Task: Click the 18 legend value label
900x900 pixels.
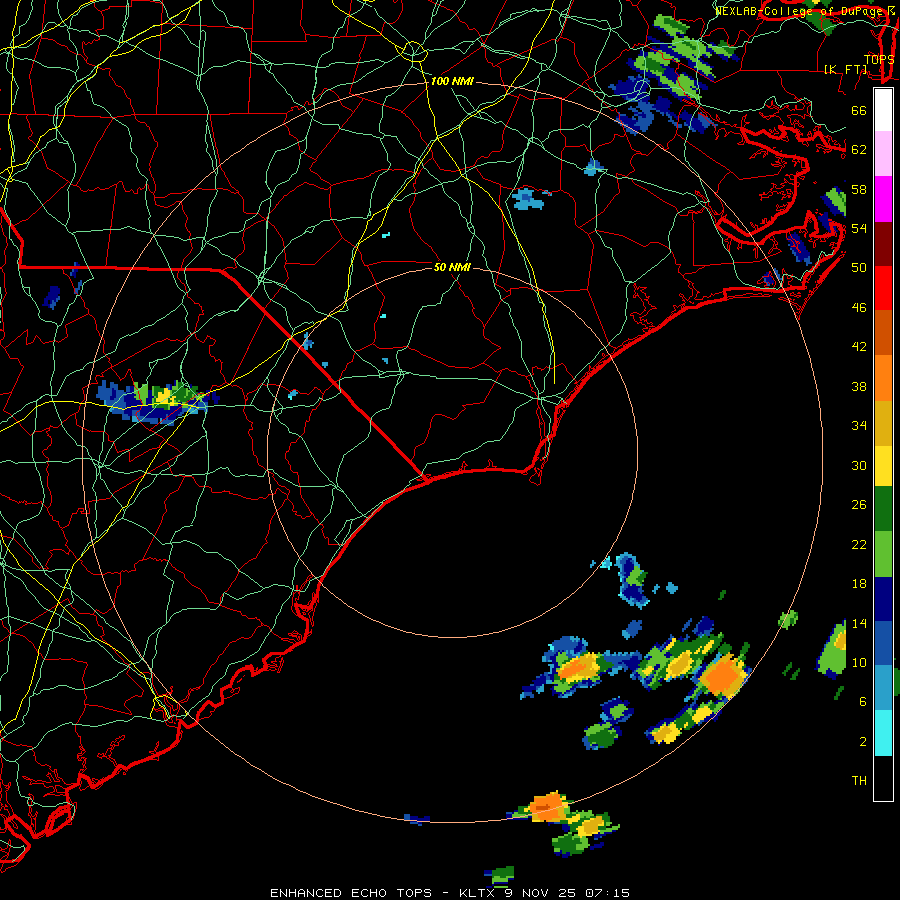Action: point(859,584)
